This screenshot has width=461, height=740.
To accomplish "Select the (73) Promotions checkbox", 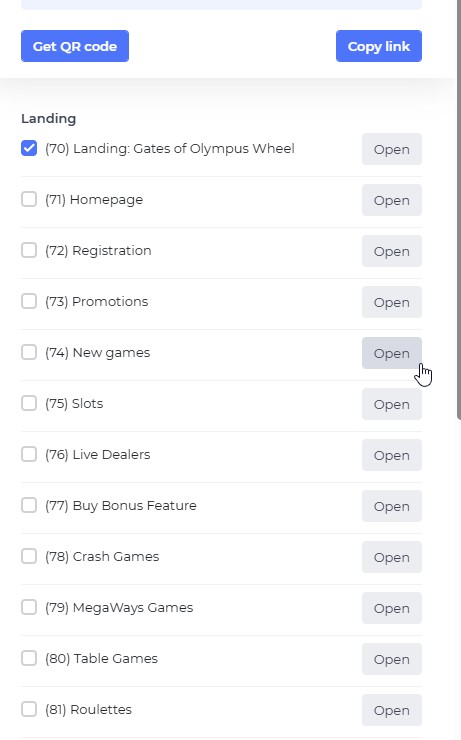I will point(29,301).
